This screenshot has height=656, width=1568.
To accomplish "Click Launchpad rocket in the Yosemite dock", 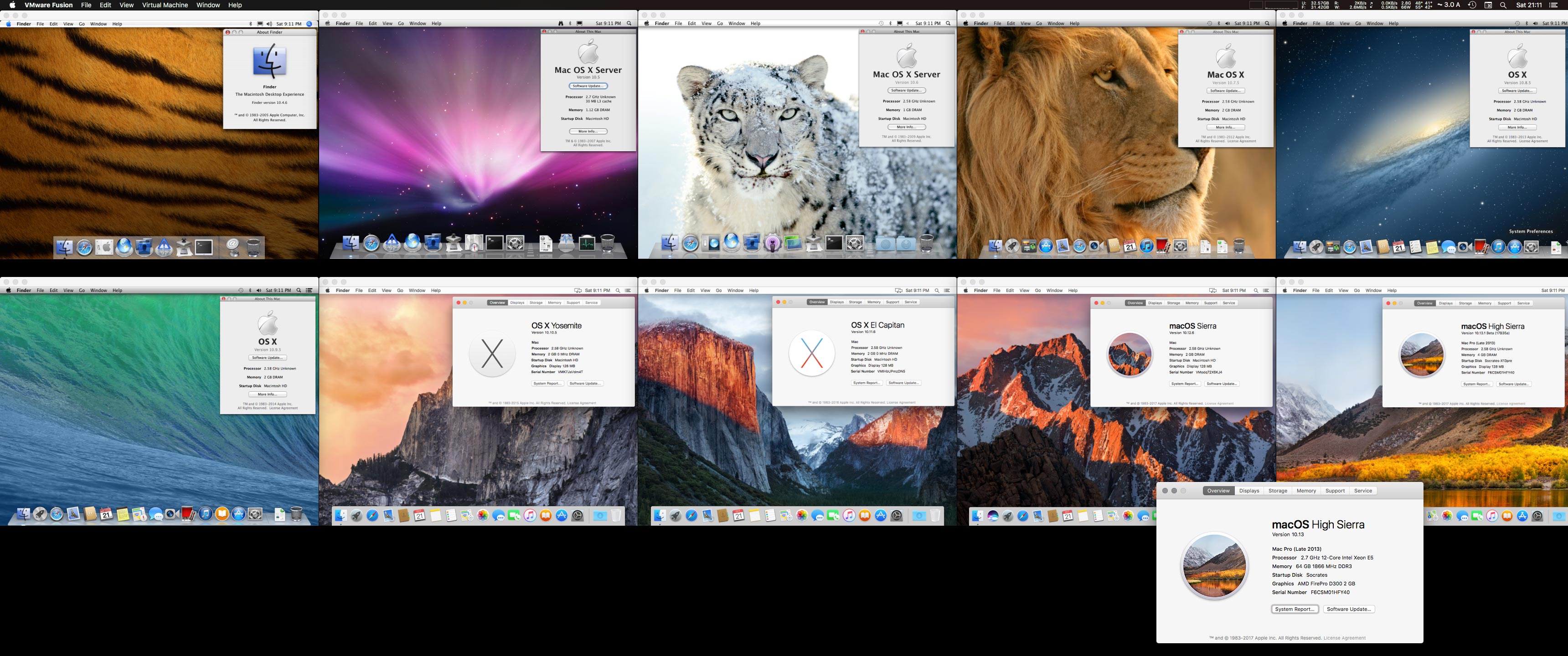I will click(356, 516).
